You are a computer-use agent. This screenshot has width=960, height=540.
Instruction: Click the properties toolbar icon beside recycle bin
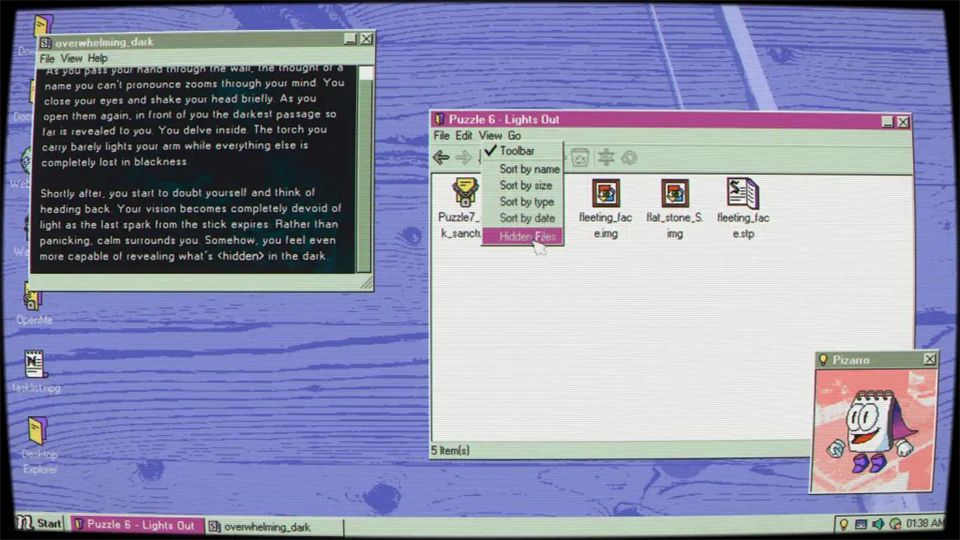(x=606, y=157)
